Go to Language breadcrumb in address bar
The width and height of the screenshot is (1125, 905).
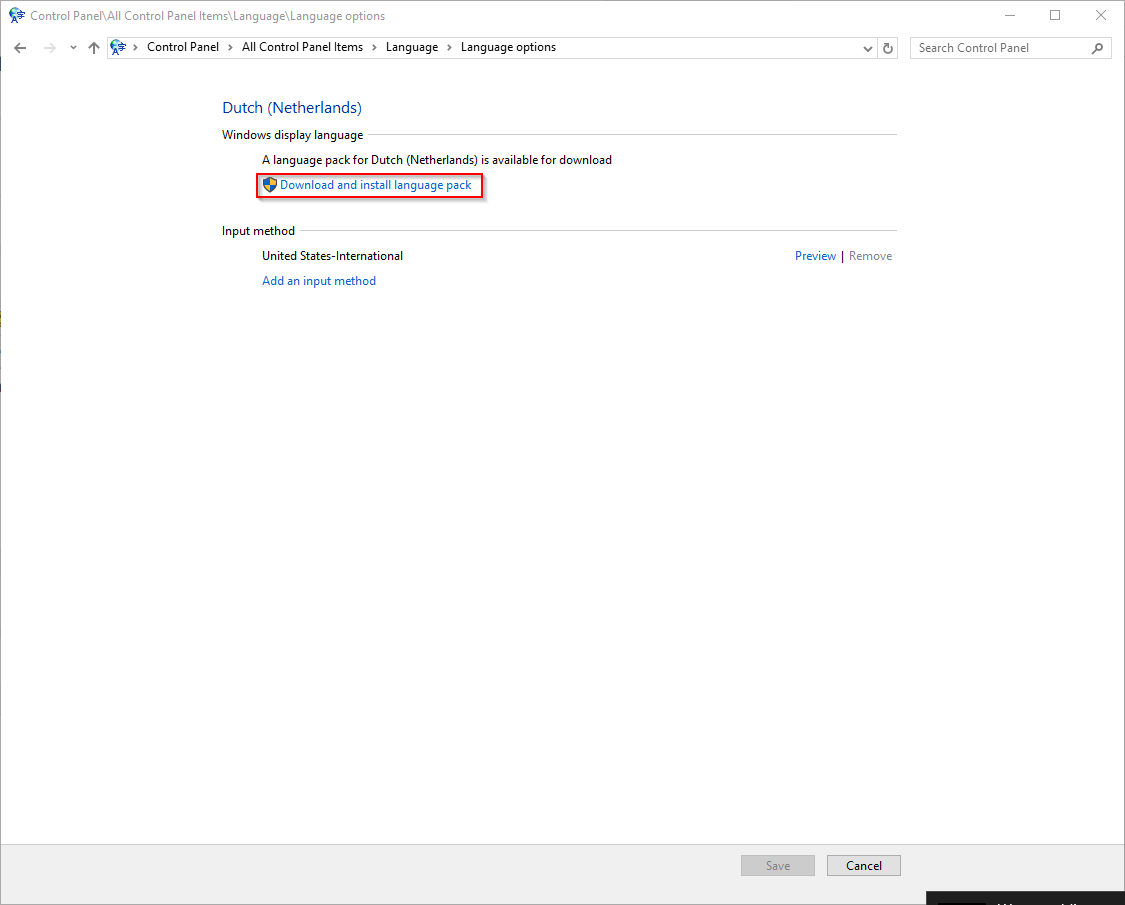[x=411, y=47]
